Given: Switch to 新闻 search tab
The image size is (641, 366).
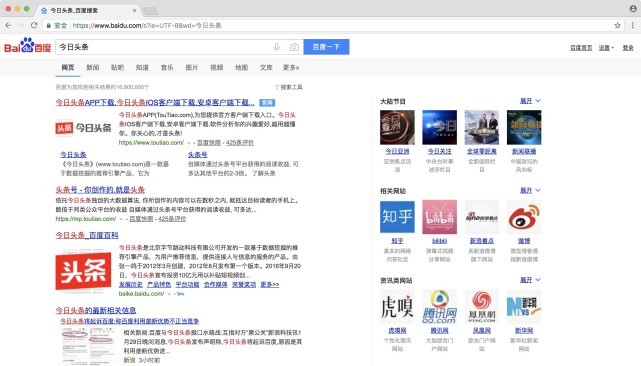Looking at the screenshot, I should pyautogui.click(x=93, y=67).
